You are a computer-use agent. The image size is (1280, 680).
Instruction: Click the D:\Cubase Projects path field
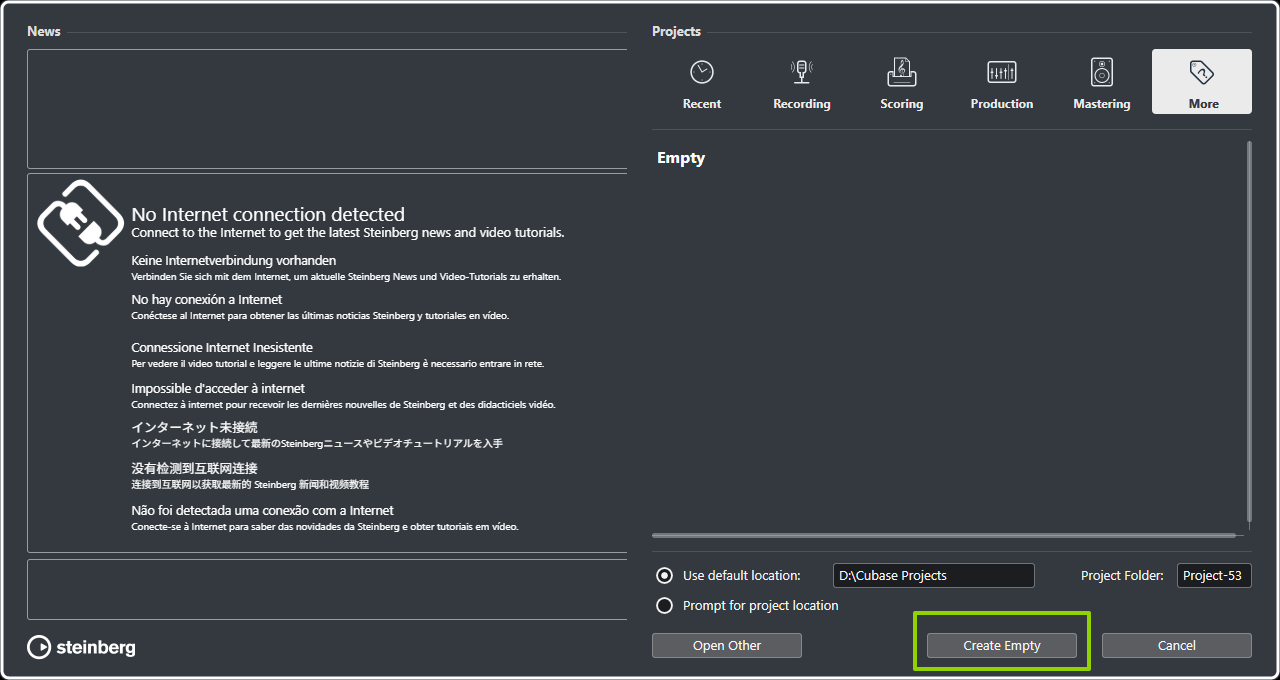[x=933, y=576]
